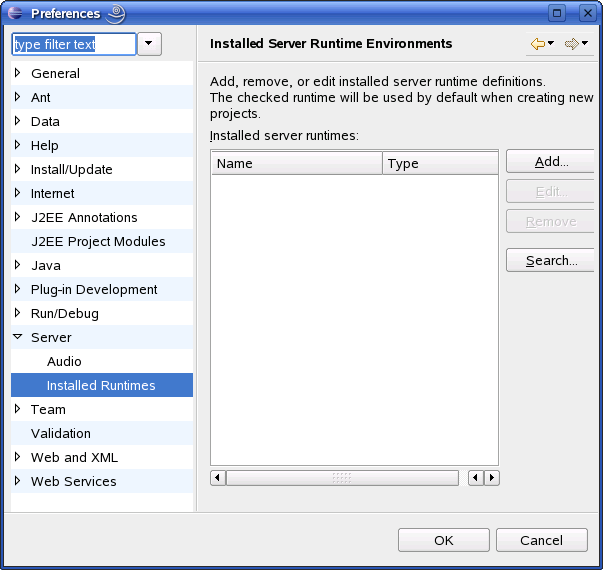
Task: Collapse the Server tree node
Action: pos(18,337)
